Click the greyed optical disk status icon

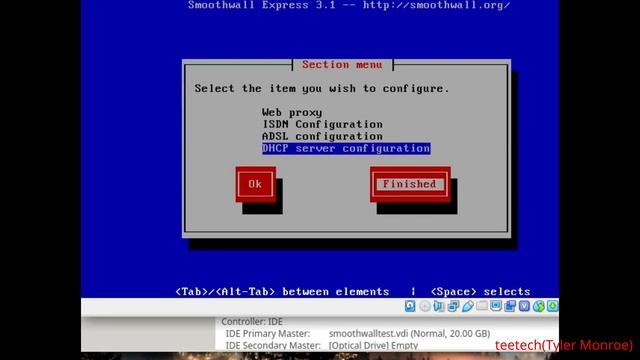pyautogui.click(x=424, y=306)
